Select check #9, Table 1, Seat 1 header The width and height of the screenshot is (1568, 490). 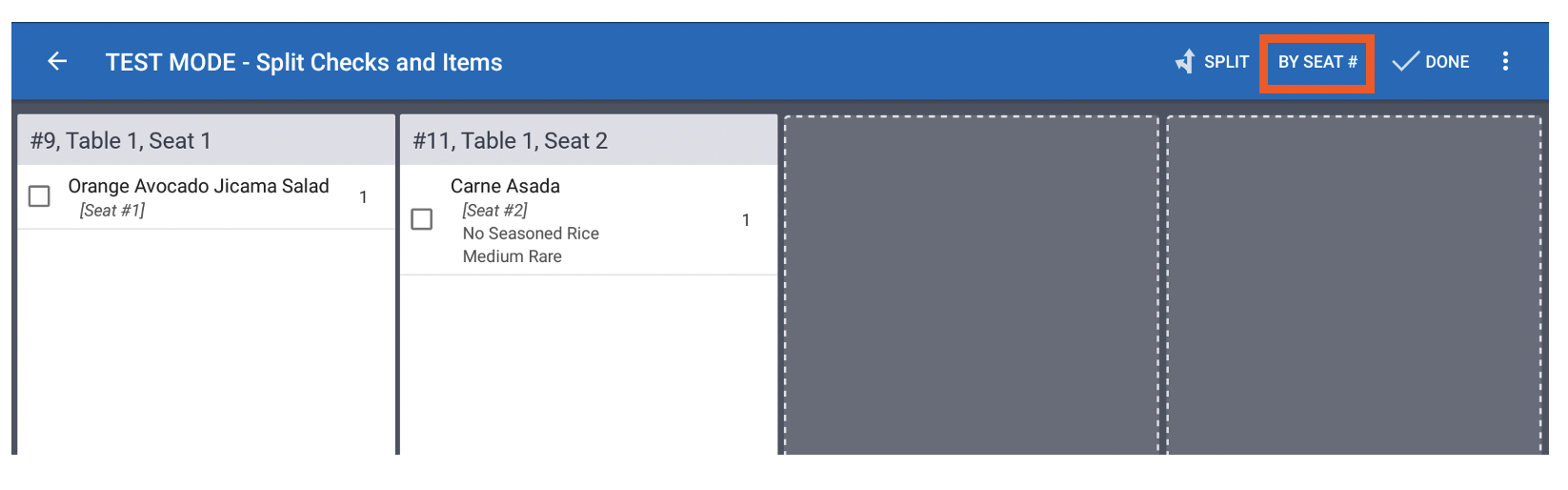[121, 141]
